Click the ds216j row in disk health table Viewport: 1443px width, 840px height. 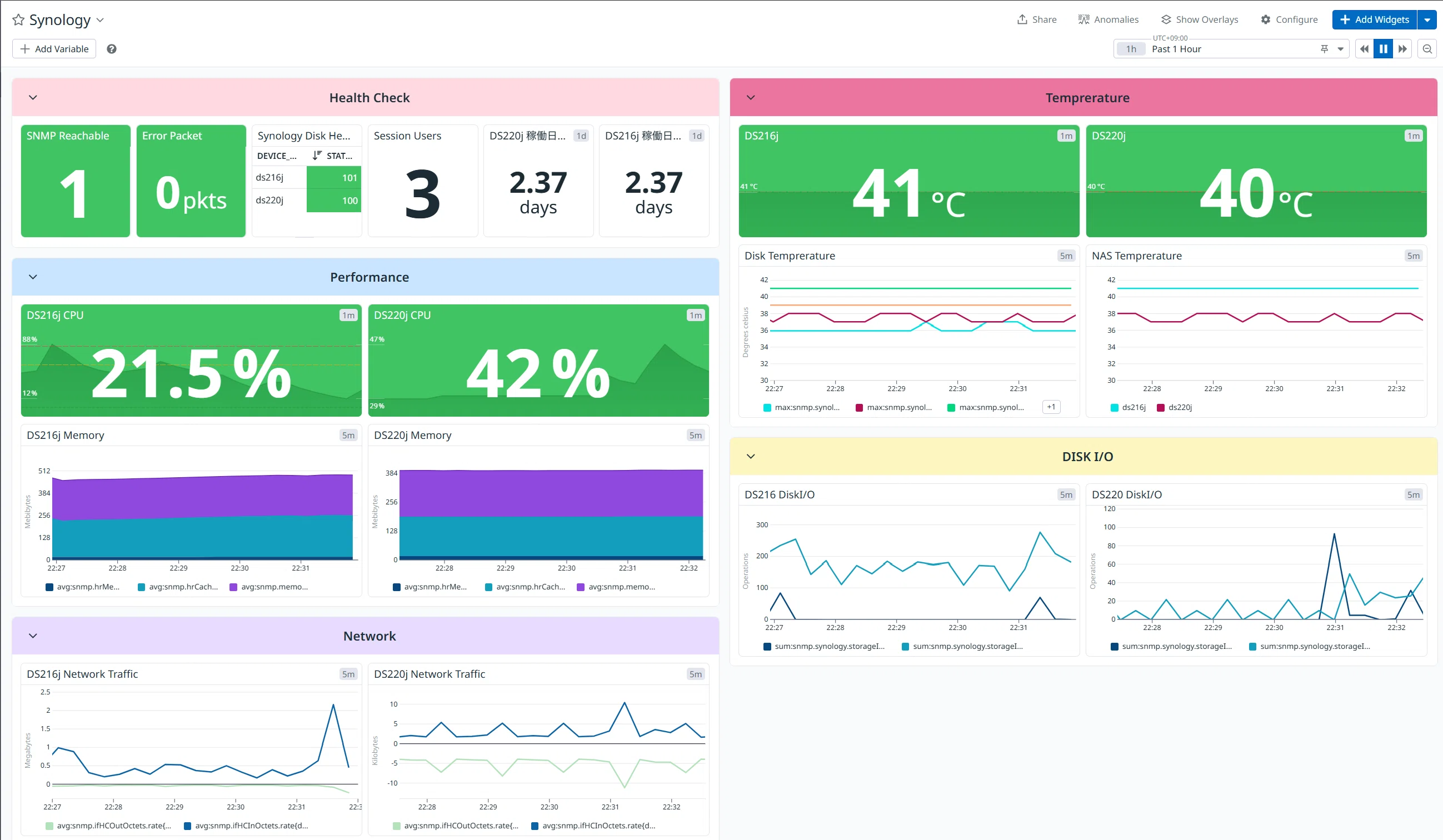coord(307,178)
